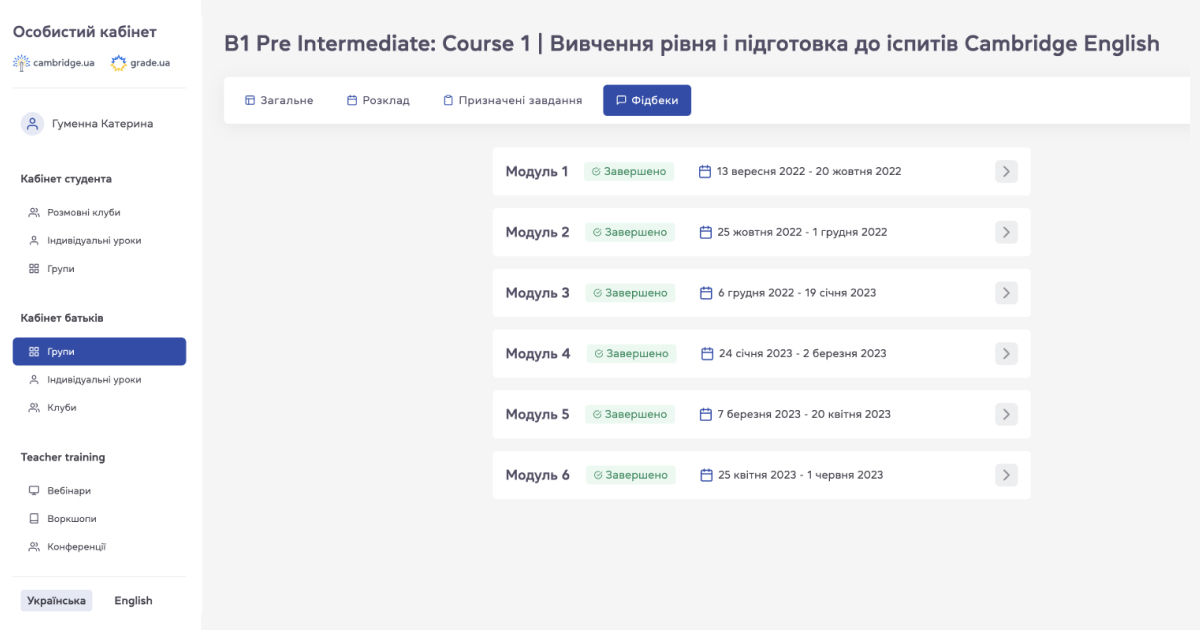This screenshot has height=630, width=1200.
Task: Click calendar icon in Модуль 3 row
Action: pos(706,293)
